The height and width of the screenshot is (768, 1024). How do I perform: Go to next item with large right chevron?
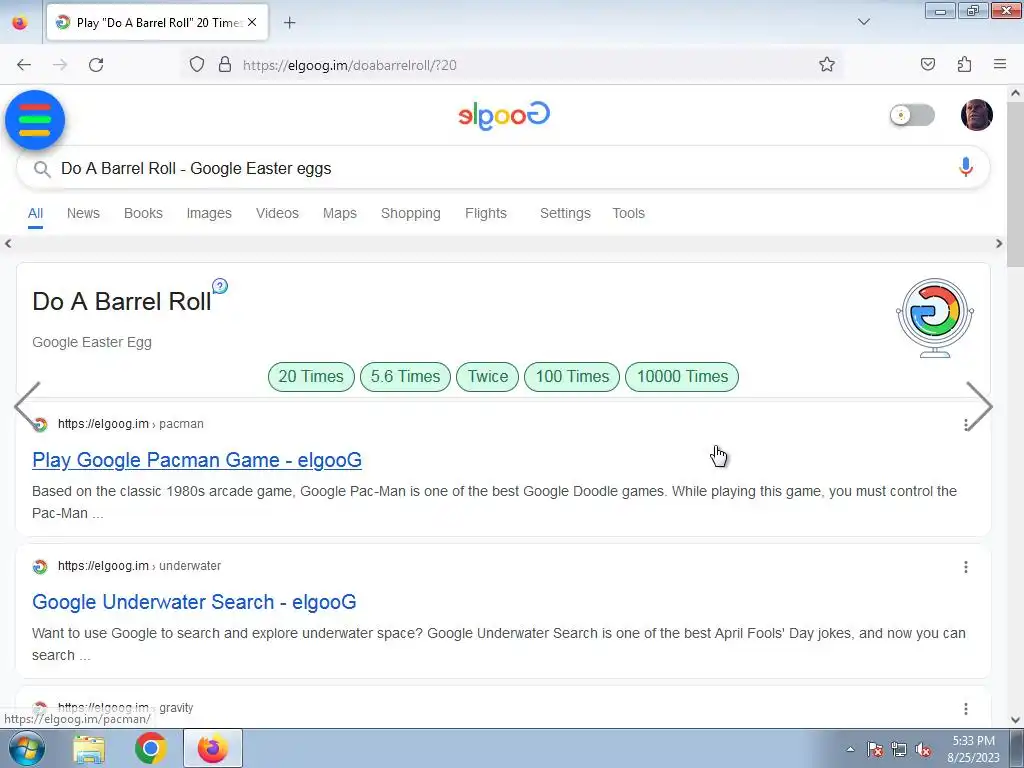click(x=979, y=406)
